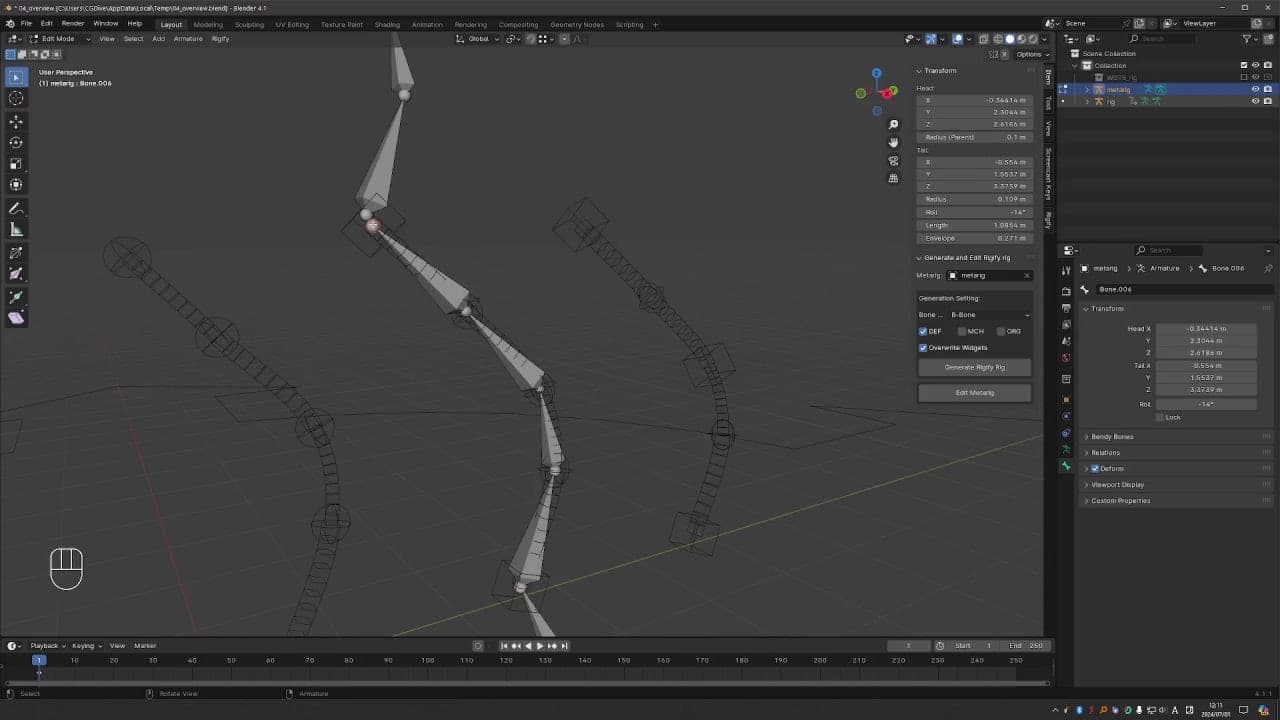
Task: Select the Roll bone tool
Action: tap(16, 253)
